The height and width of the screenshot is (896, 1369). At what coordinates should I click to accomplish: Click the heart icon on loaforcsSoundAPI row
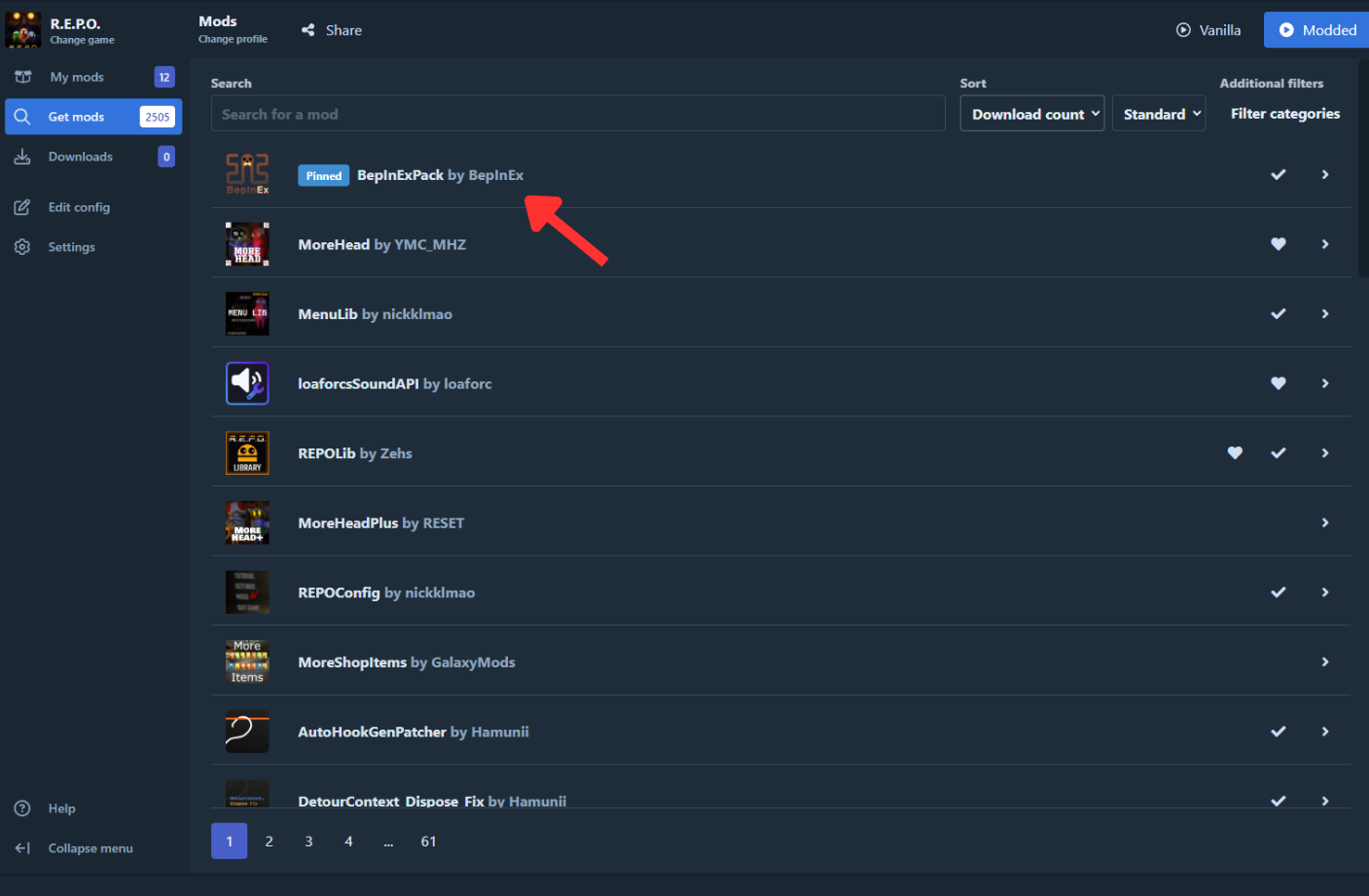(1279, 383)
